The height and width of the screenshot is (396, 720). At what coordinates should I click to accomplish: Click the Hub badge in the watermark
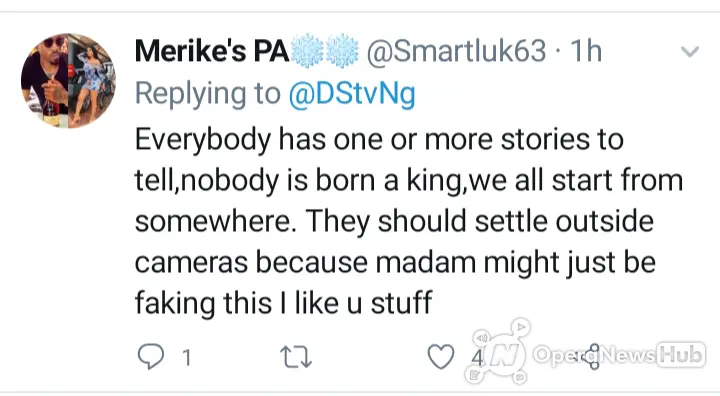tap(681, 355)
